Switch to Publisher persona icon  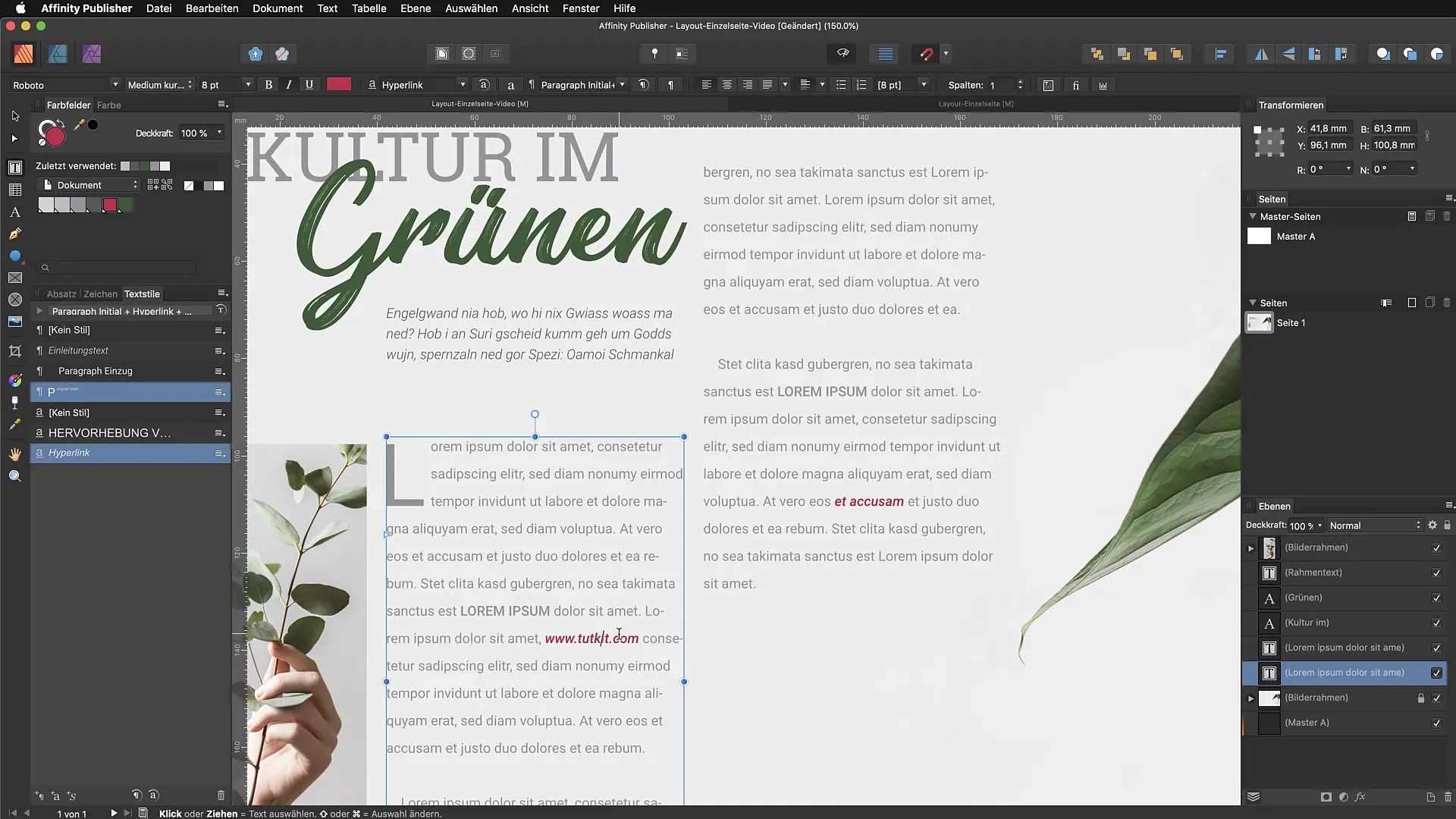click(x=24, y=54)
